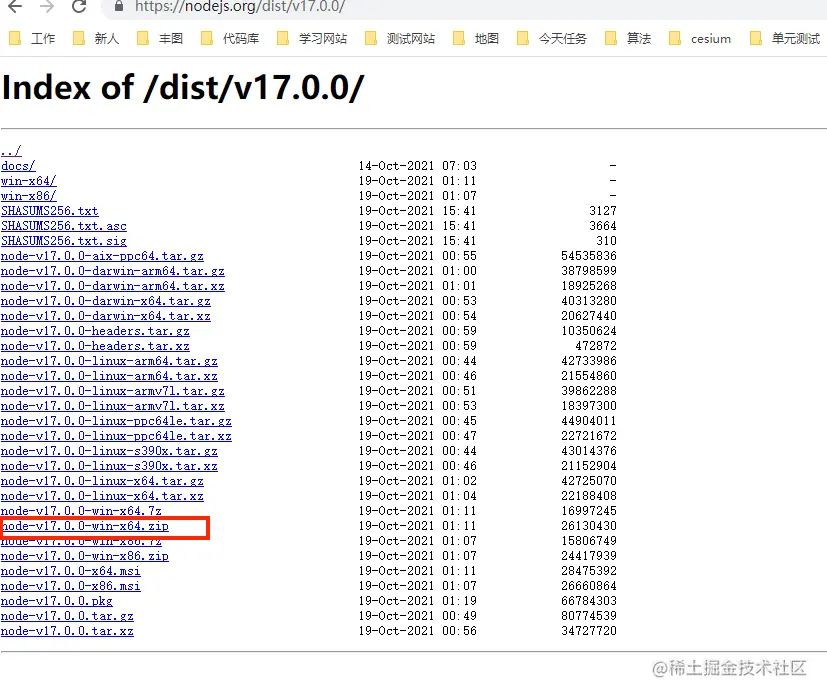
Task: Download node-v17.0.0-win-x64.zip
Action: click(x=85, y=527)
